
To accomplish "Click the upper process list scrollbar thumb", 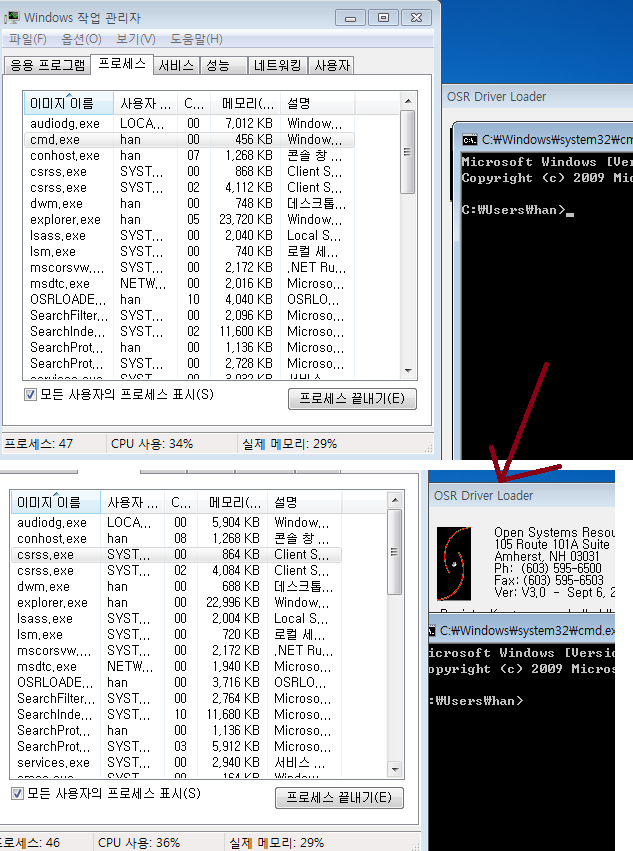I will 408,152.
